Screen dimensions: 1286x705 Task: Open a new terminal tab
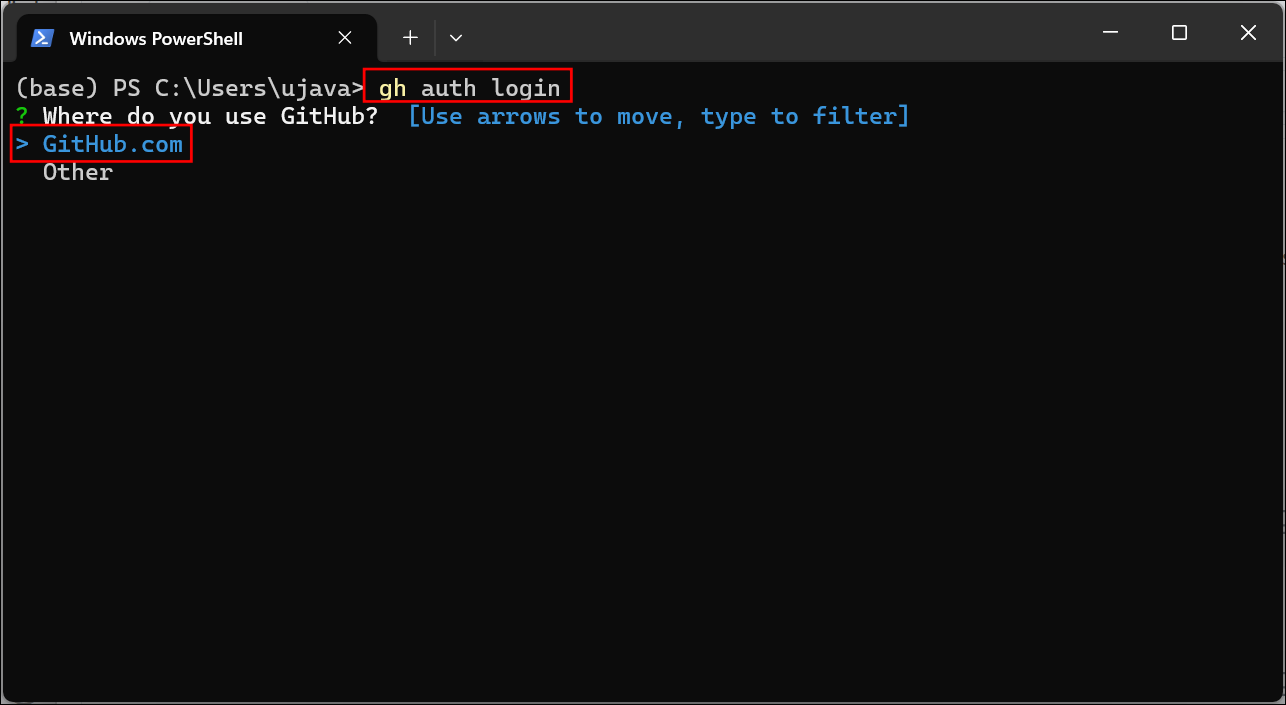pos(410,38)
